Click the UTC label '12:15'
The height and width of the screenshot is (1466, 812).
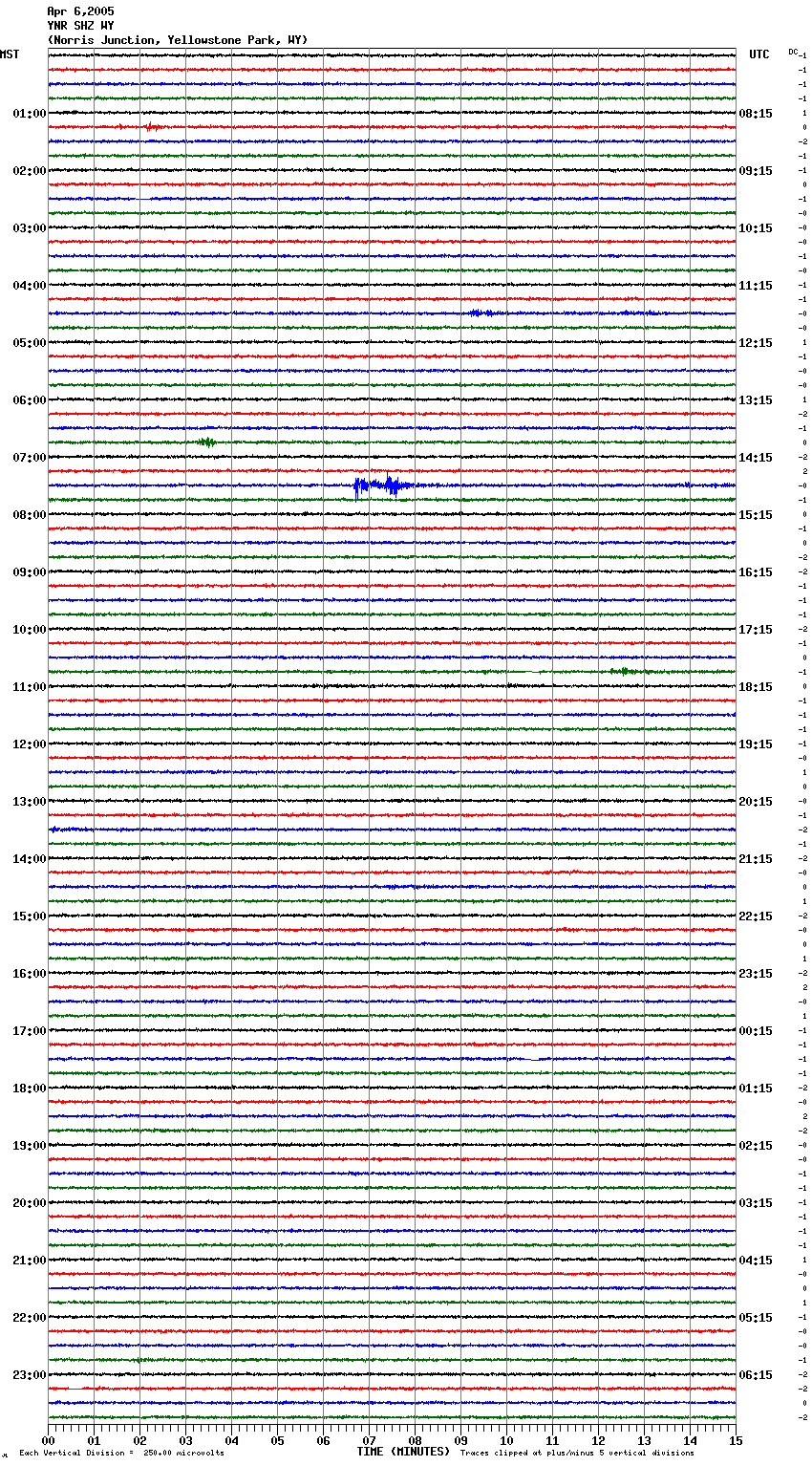[756, 343]
